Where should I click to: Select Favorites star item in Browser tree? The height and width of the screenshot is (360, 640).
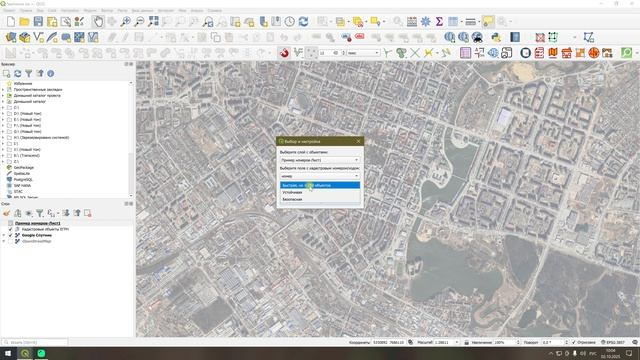tap(22, 84)
